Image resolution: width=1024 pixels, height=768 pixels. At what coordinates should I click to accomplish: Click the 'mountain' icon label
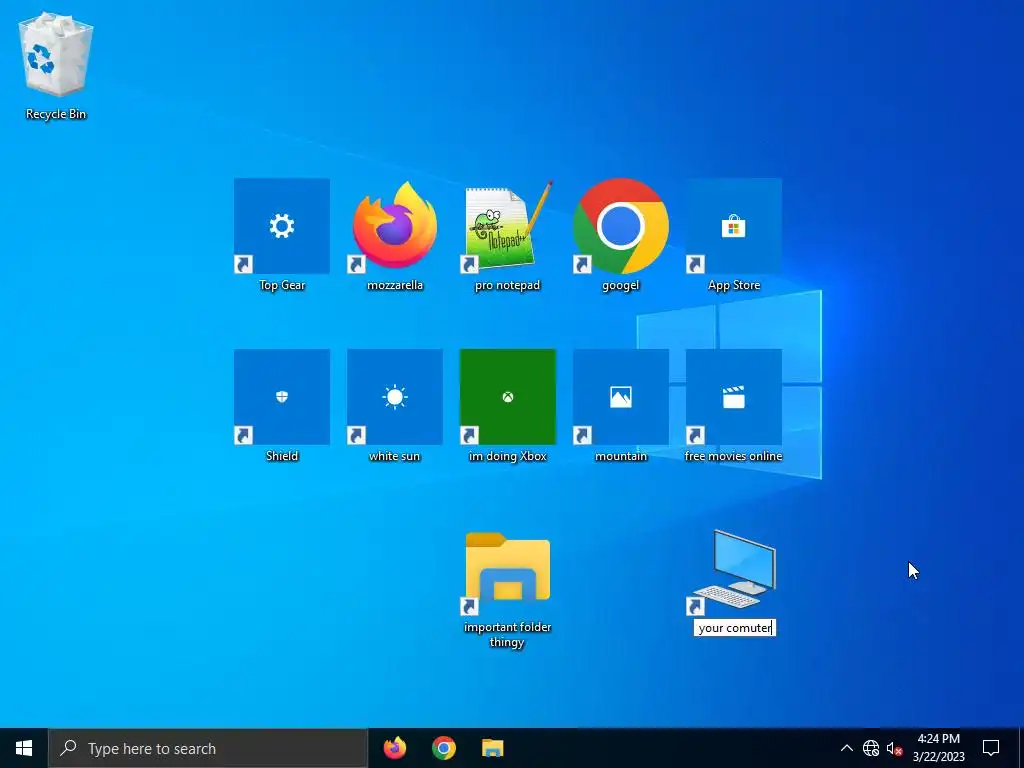(620, 456)
